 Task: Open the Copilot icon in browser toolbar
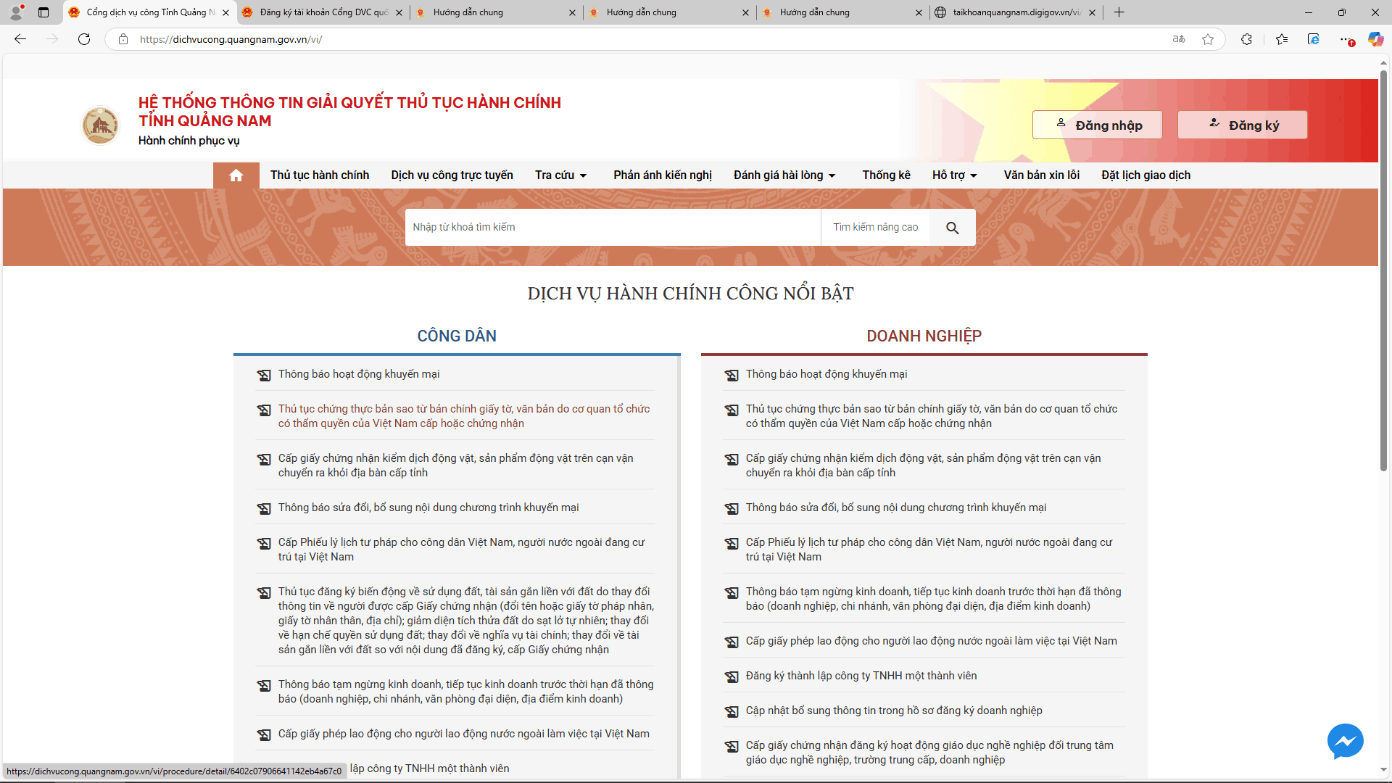click(x=1376, y=39)
